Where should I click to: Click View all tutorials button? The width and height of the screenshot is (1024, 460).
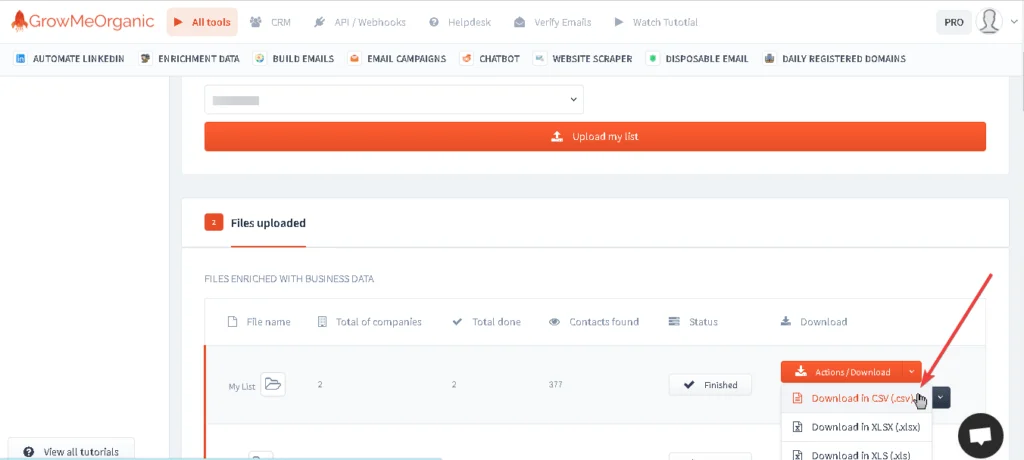pos(71,451)
